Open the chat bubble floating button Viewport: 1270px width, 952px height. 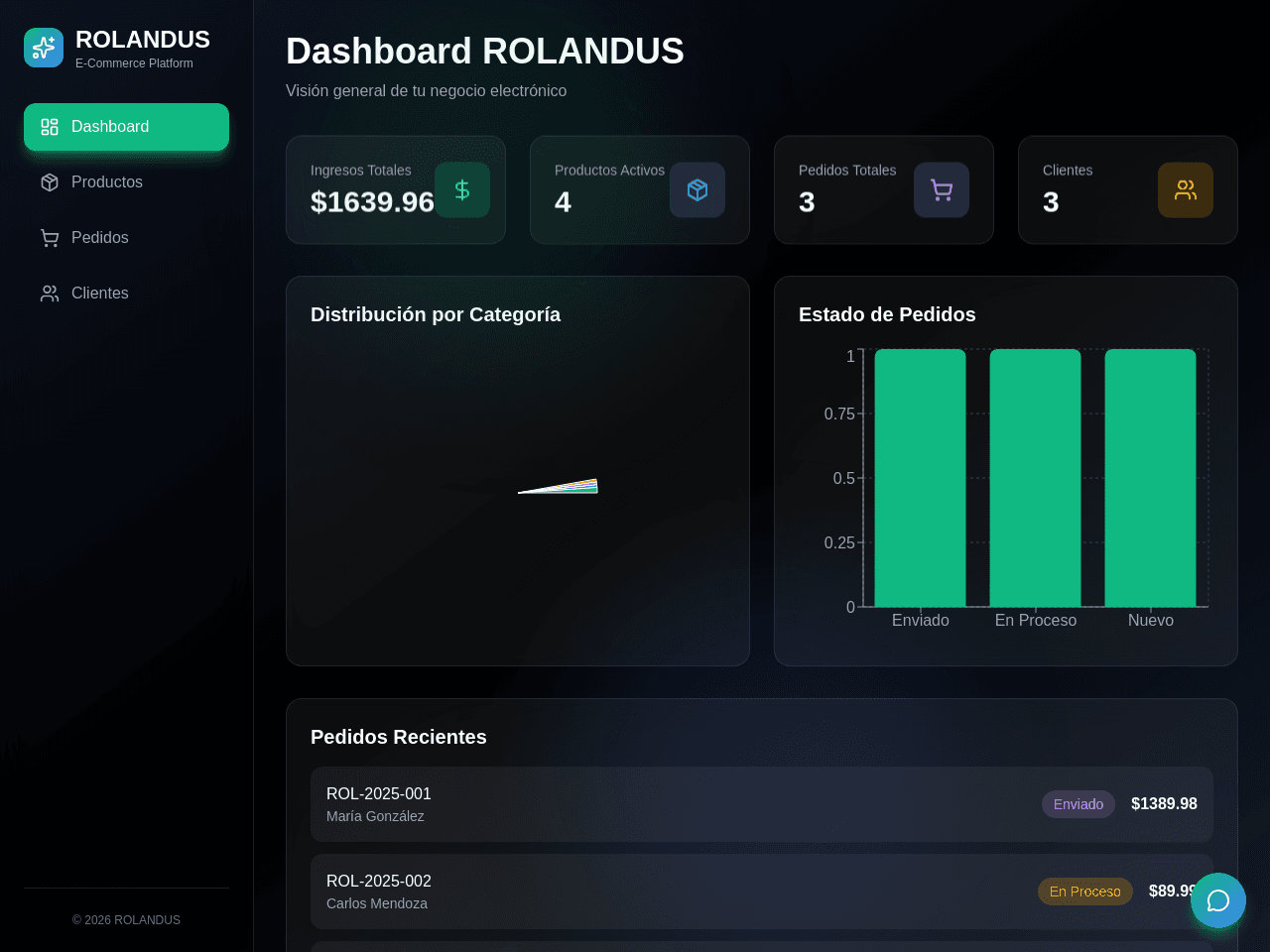tap(1218, 900)
